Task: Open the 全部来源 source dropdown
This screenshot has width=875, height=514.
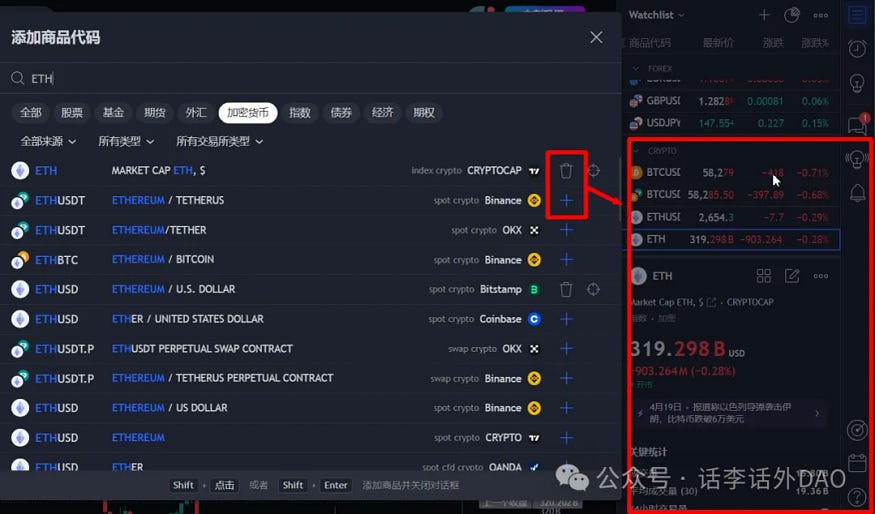Action: tap(48, 142)
